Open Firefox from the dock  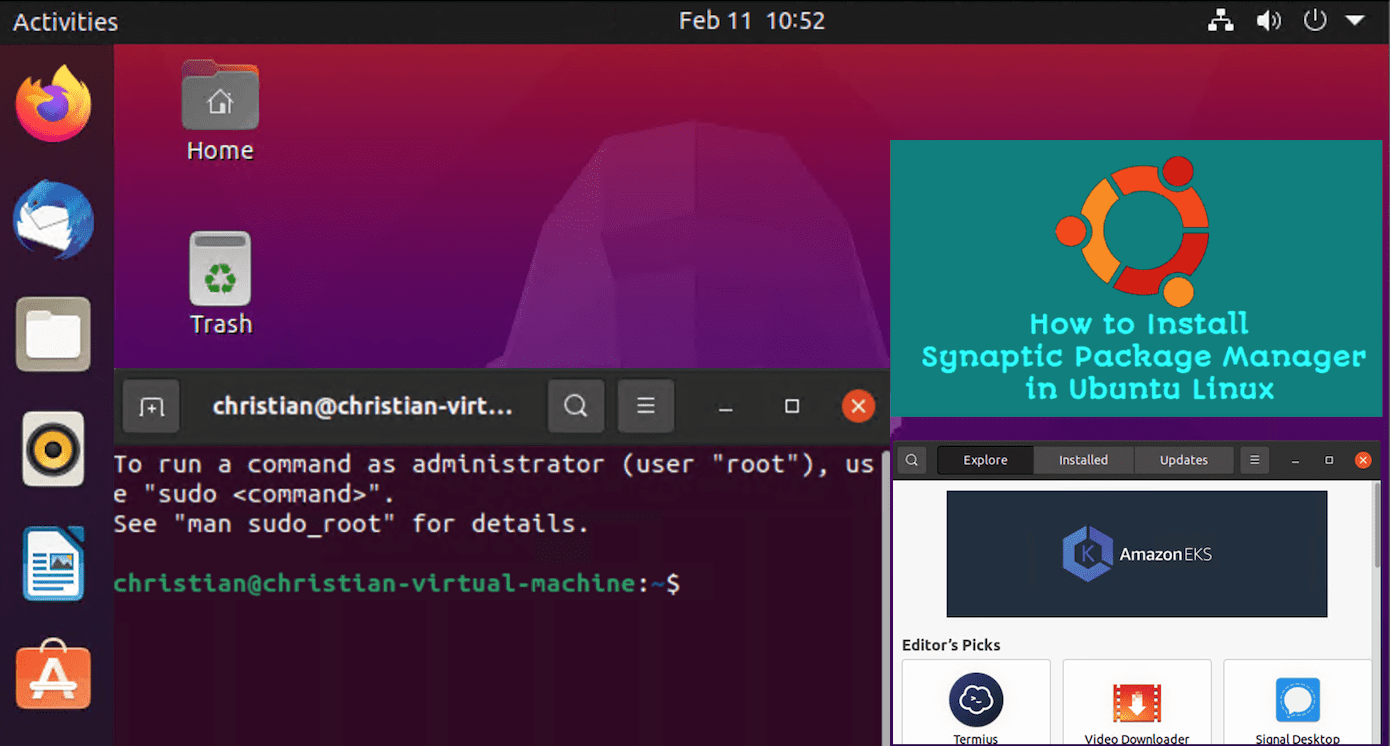click(x=53, y=104)
